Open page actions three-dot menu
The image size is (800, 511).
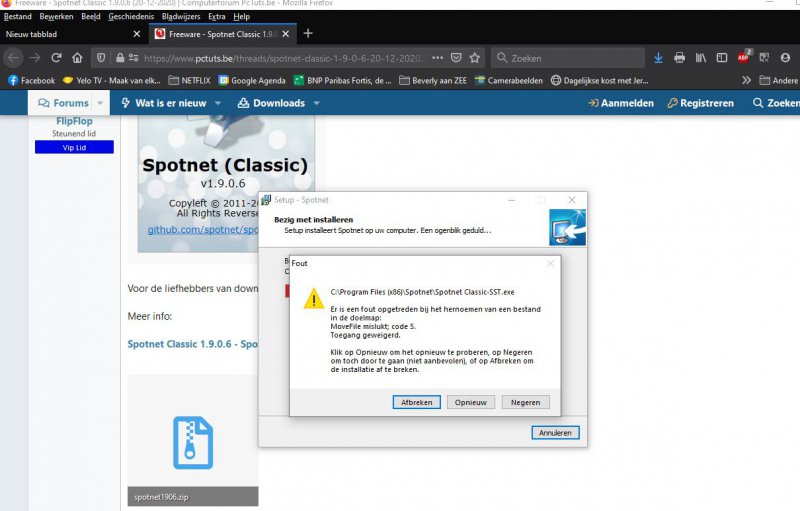tap(437, 58)
